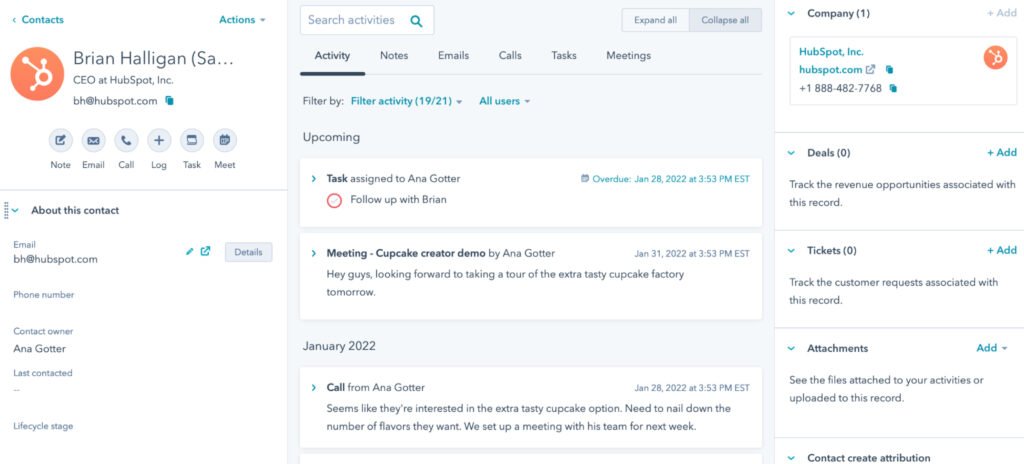Switch to the Notes tab
This screenshot has width=1024, height=464.
tap(394, 56)
